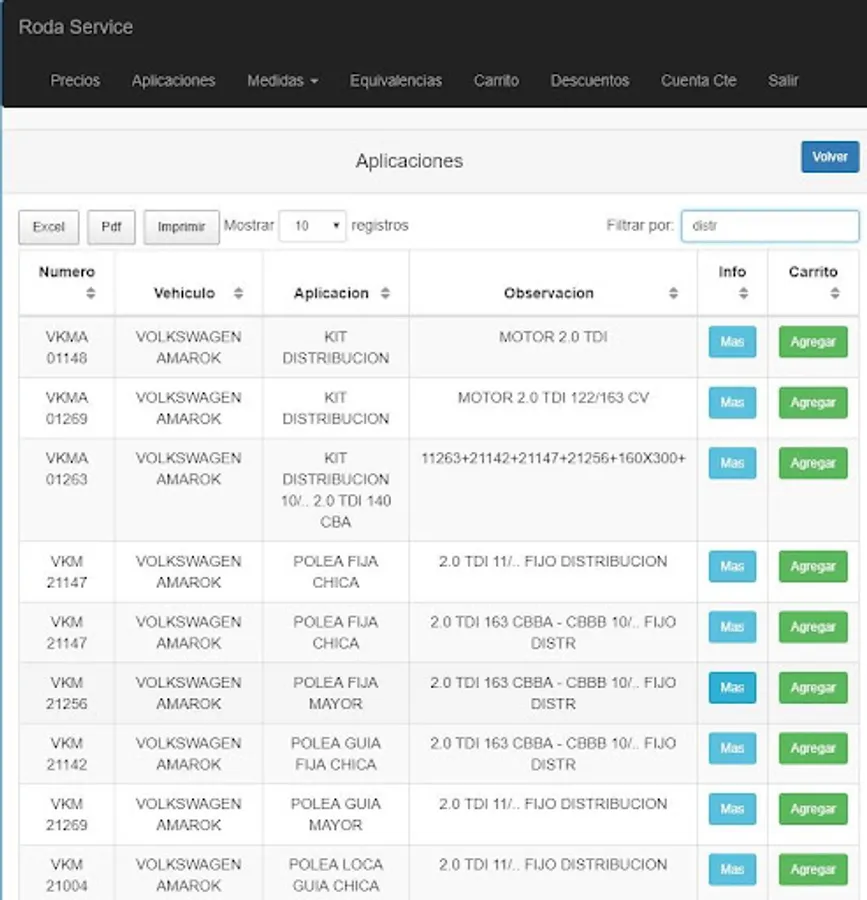
Task: Click POLEA GUIA MAYOR cell
Action: click(x=336, y=814)
